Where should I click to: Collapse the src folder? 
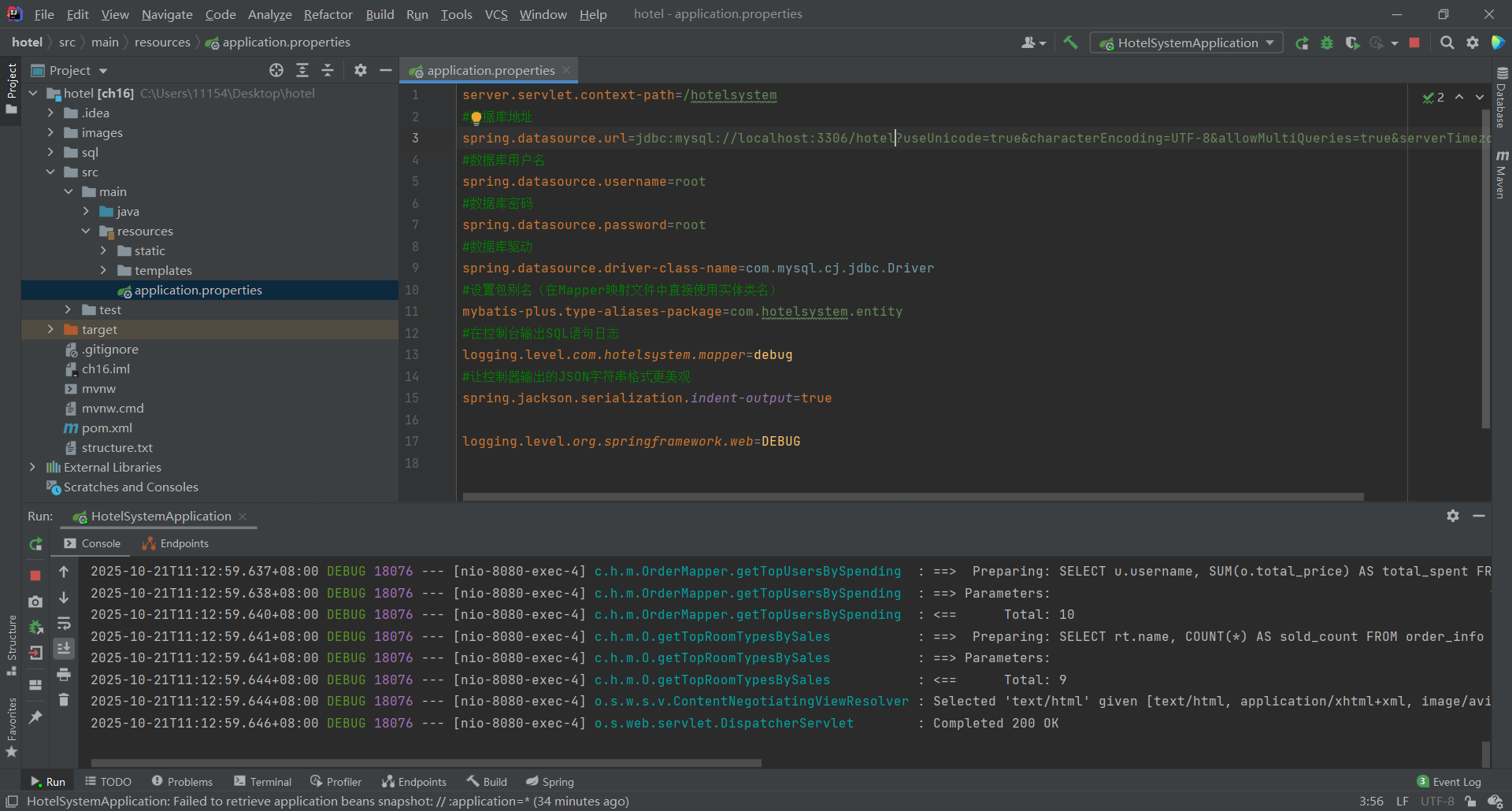pos(50,172)
